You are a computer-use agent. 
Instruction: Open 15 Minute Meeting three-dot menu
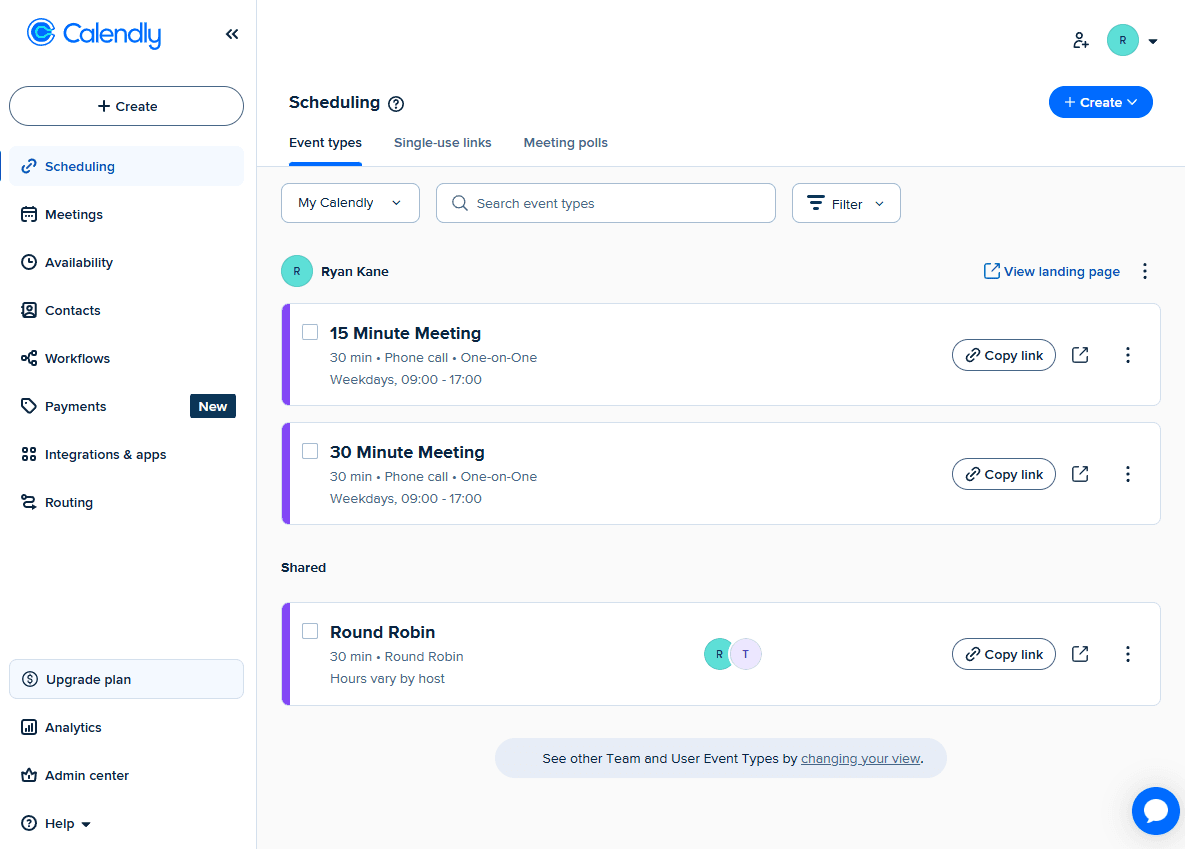(1128, 355)
